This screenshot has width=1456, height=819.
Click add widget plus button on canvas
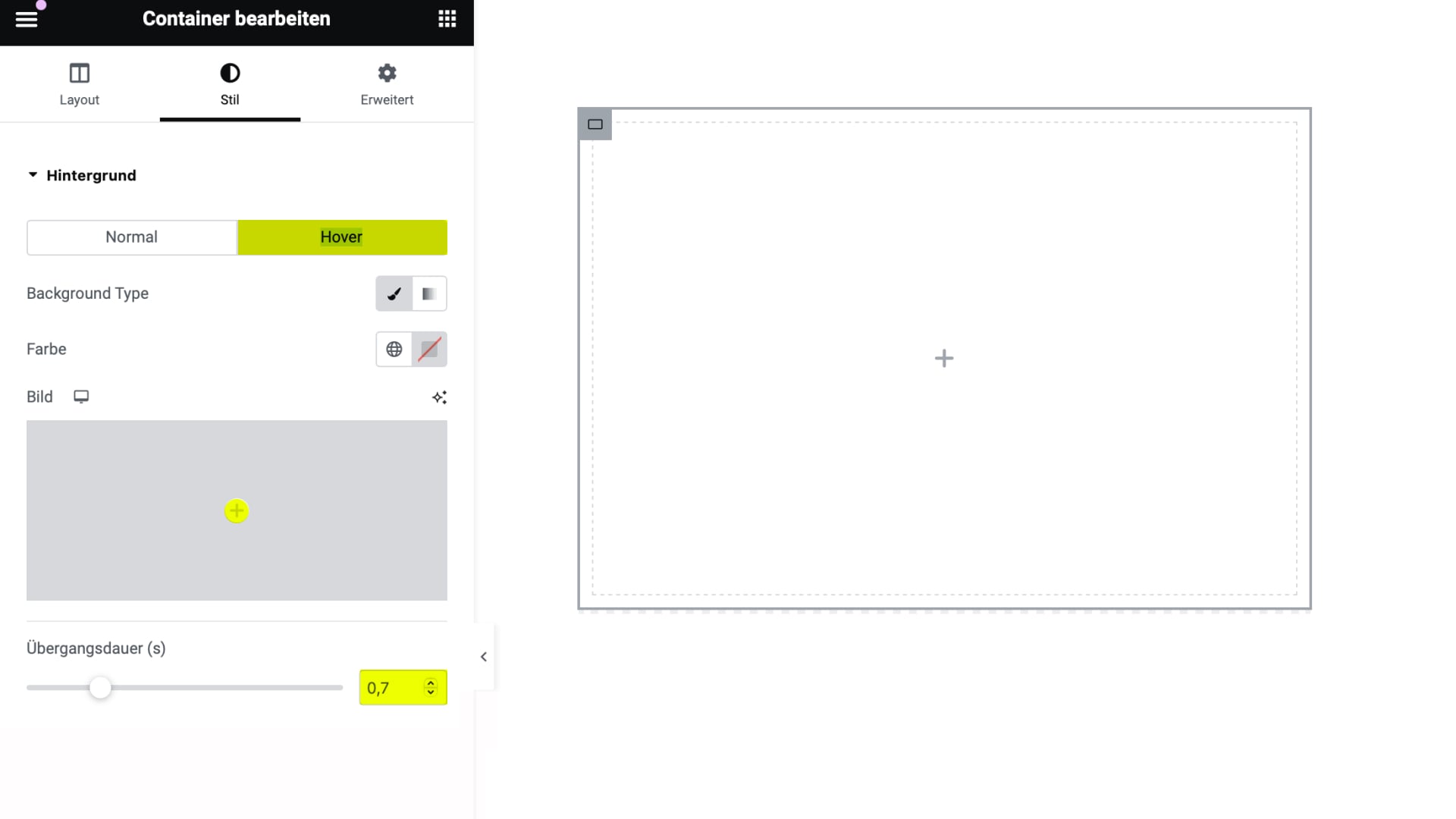(x=944, y=358)
